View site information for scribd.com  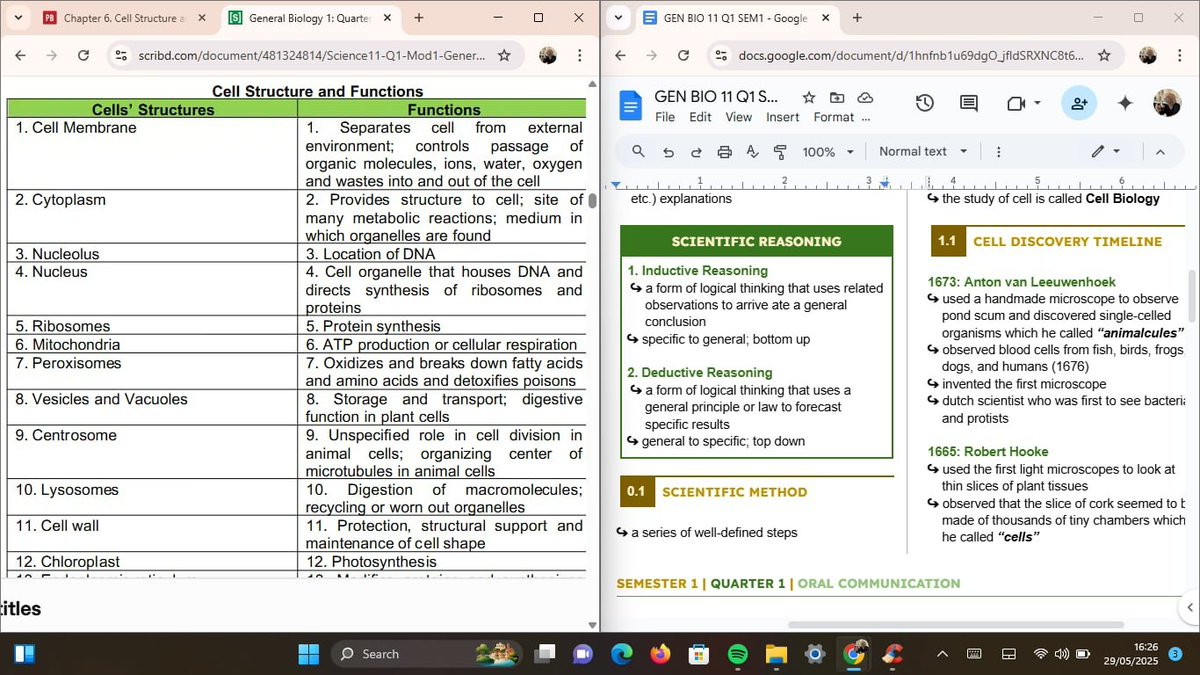(122, 56)
